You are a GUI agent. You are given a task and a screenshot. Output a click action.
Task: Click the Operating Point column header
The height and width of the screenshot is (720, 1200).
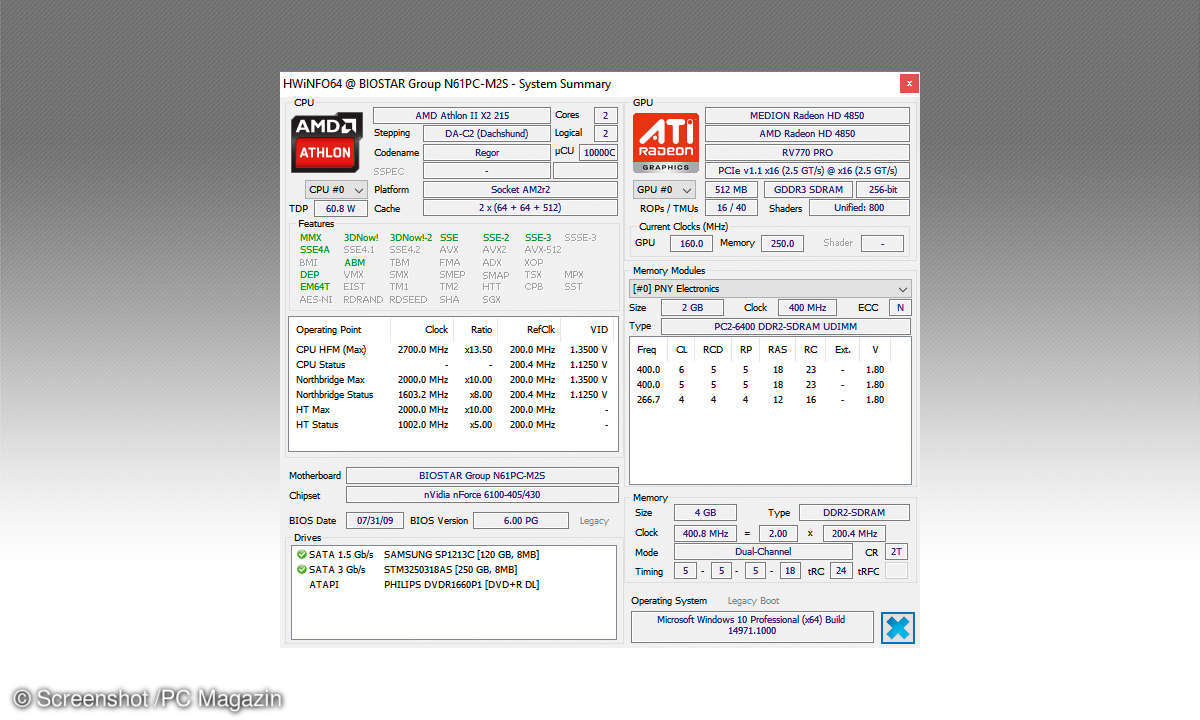[x=339, y=330]
